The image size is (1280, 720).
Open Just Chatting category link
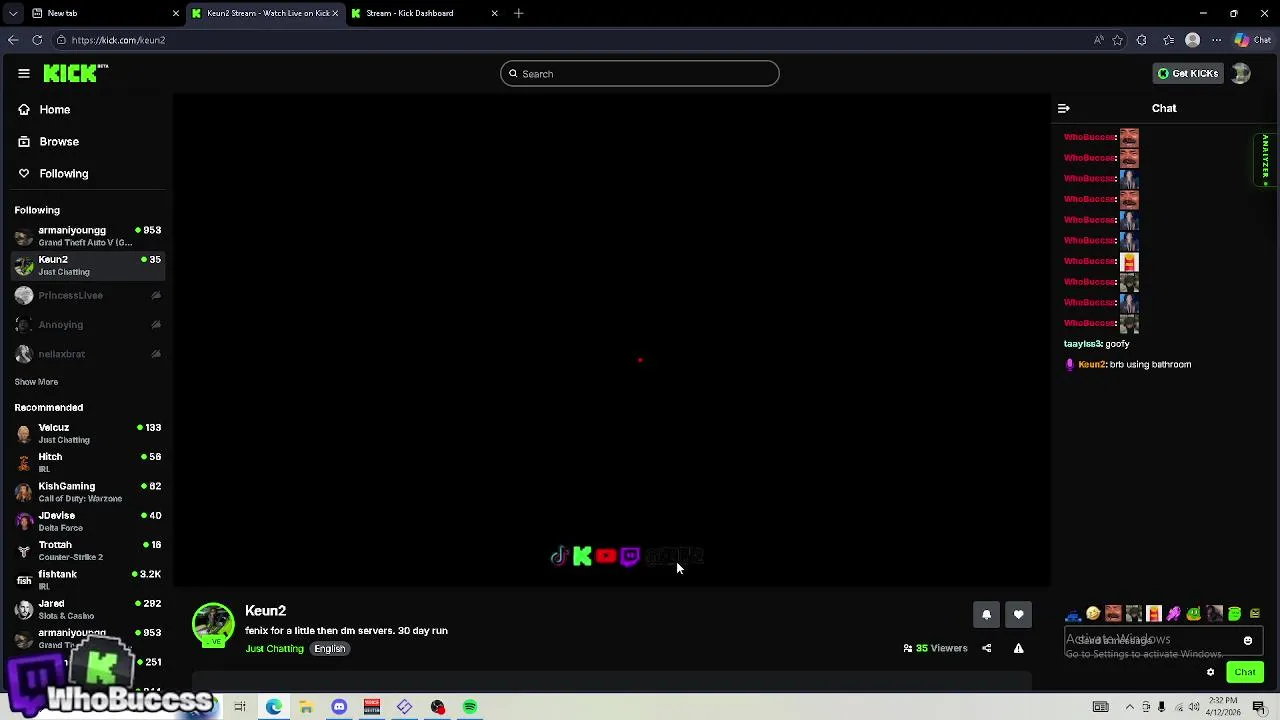(x=274, y=649)
